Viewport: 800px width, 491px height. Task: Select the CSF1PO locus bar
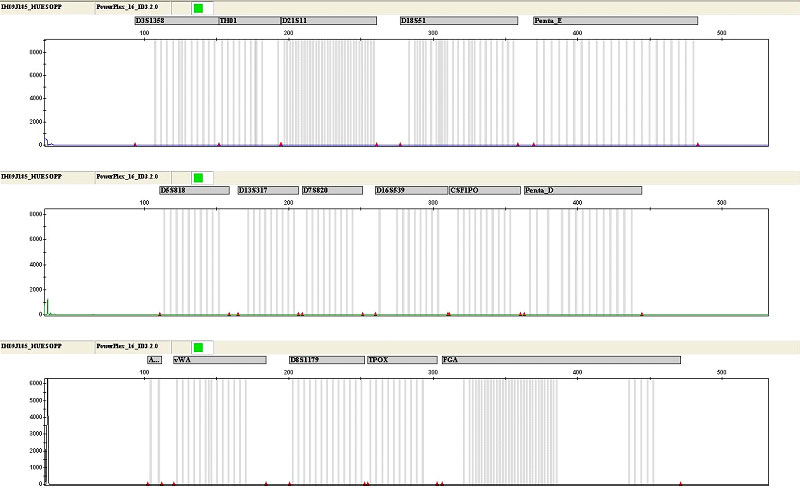point(485,190)
